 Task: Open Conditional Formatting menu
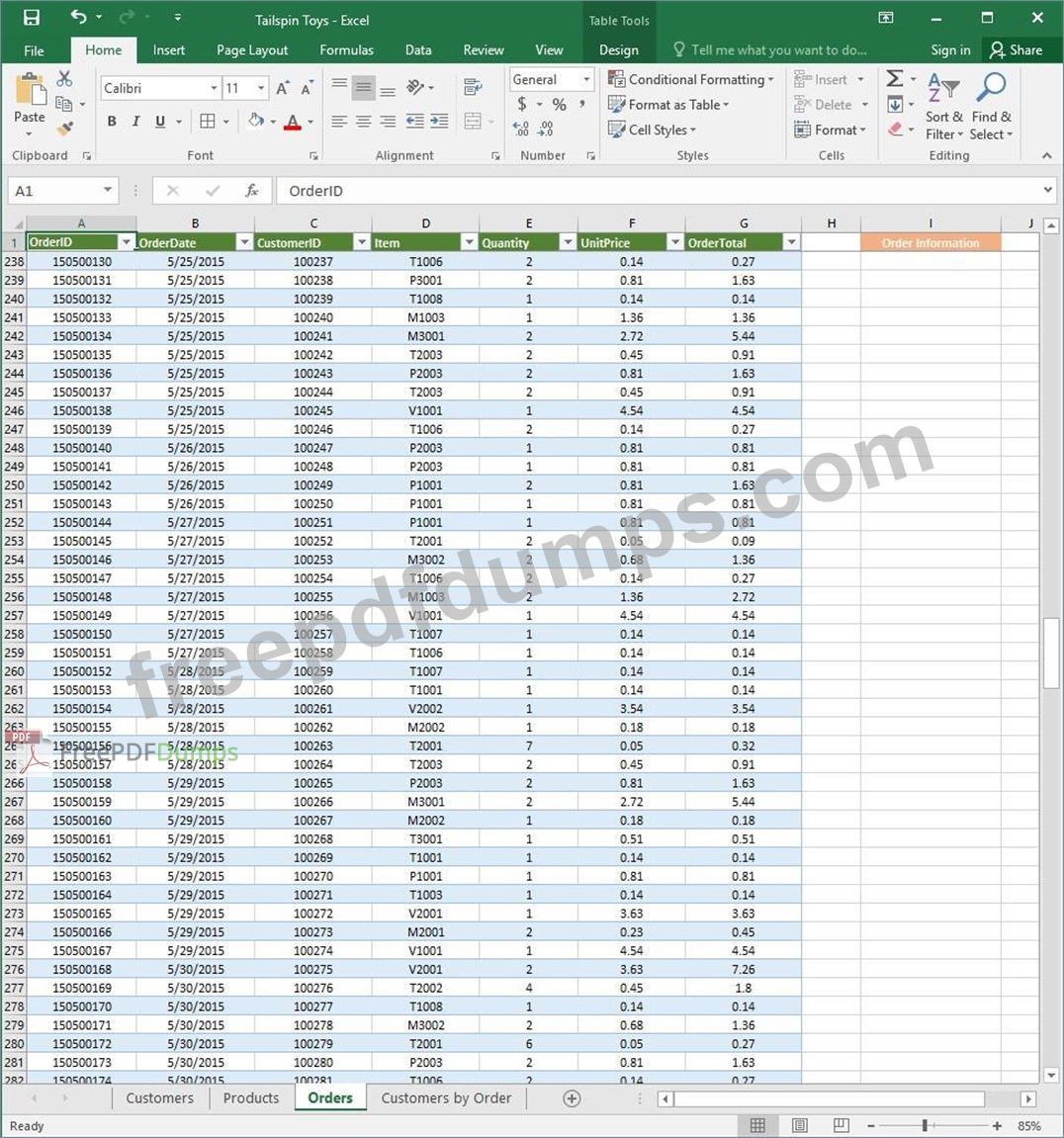pyautogui.click(x=691, y=79)
